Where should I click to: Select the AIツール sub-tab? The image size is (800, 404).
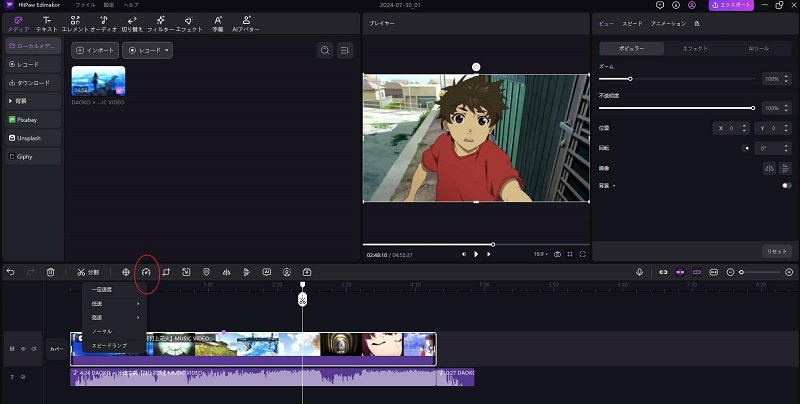tap(759, 48)
